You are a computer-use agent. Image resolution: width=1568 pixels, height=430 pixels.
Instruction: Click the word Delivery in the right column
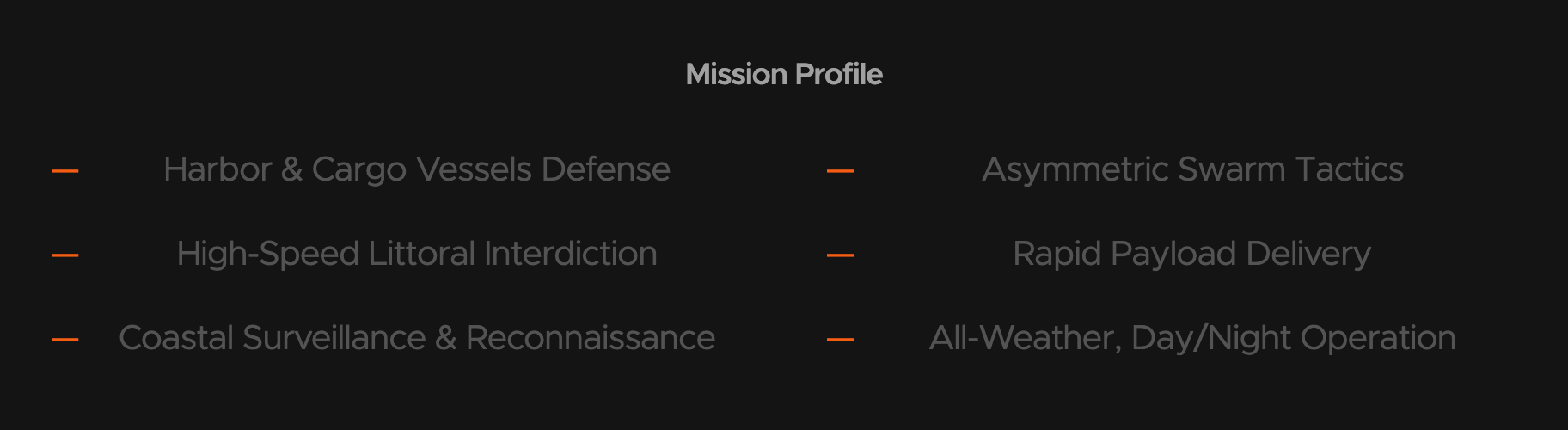1308,254
